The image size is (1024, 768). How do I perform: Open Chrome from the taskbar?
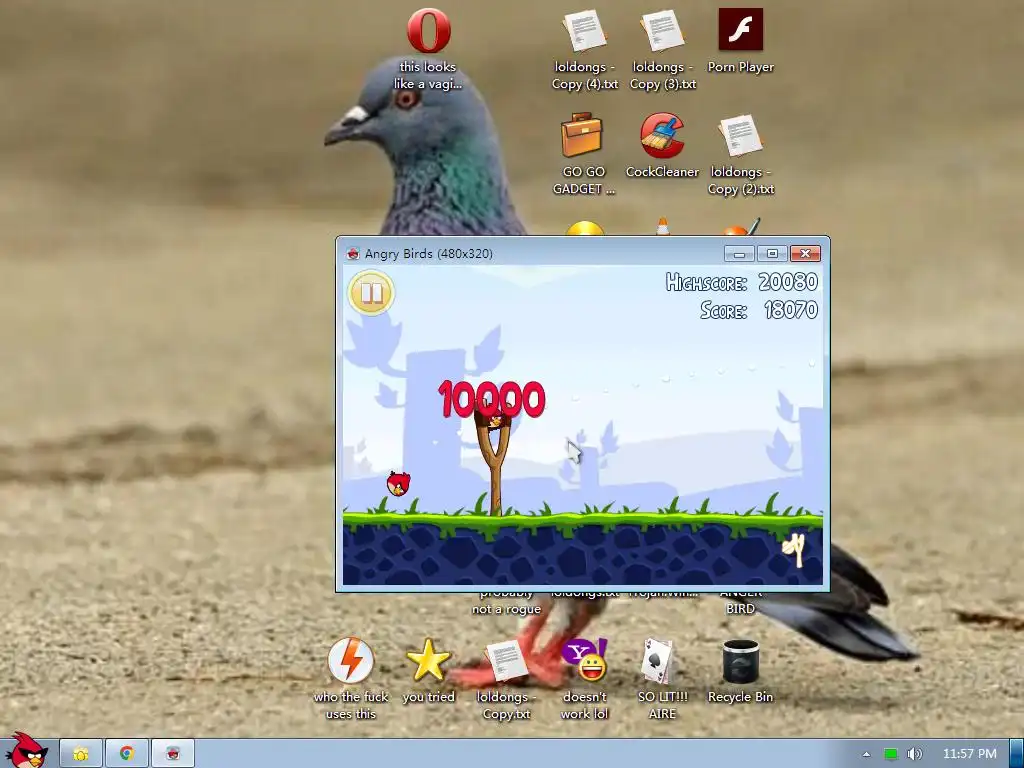(x=127, y=754)
